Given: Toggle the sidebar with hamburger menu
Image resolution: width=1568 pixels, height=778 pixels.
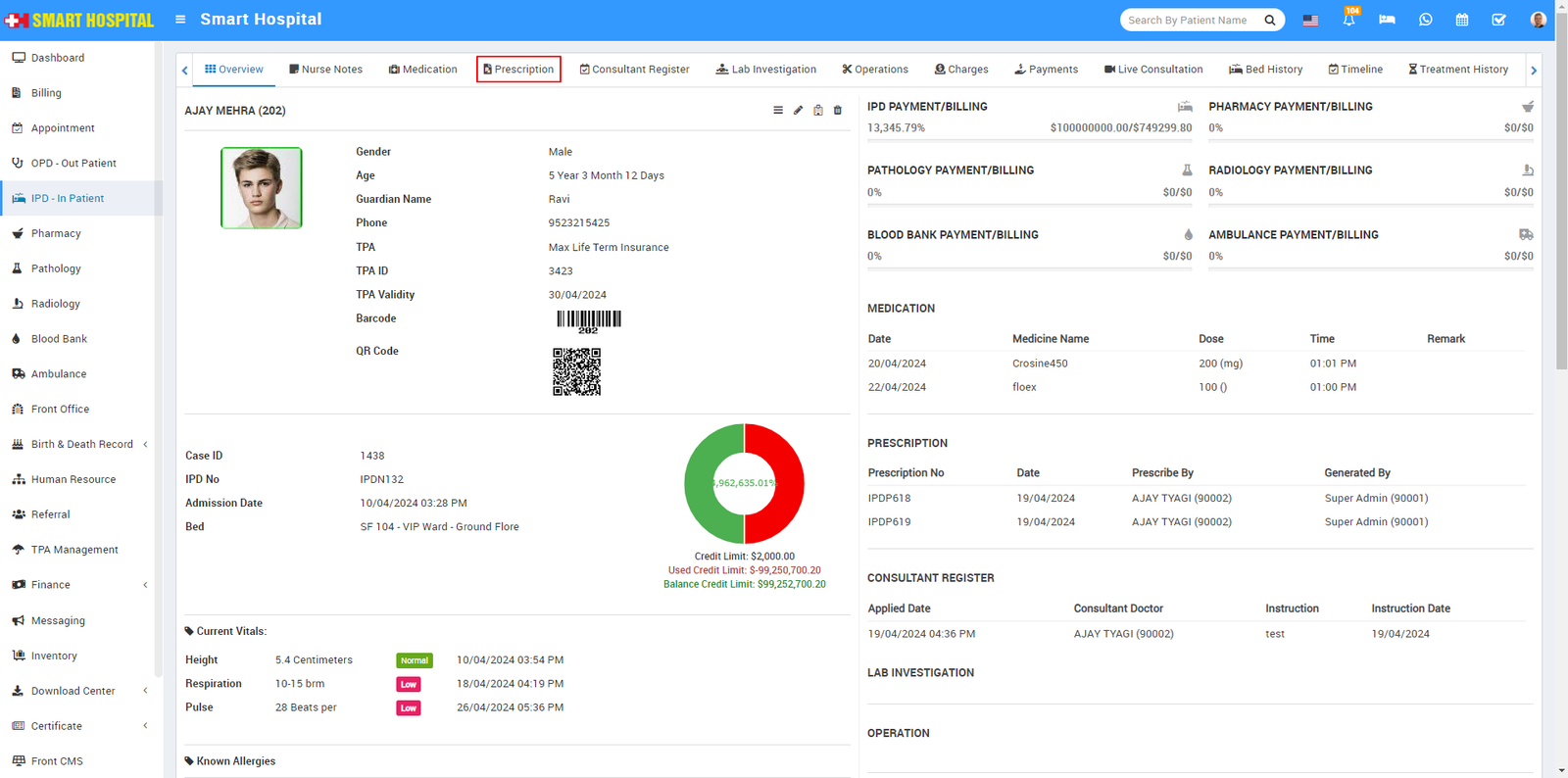Looking at the screenshot, I should coord(180,20).
